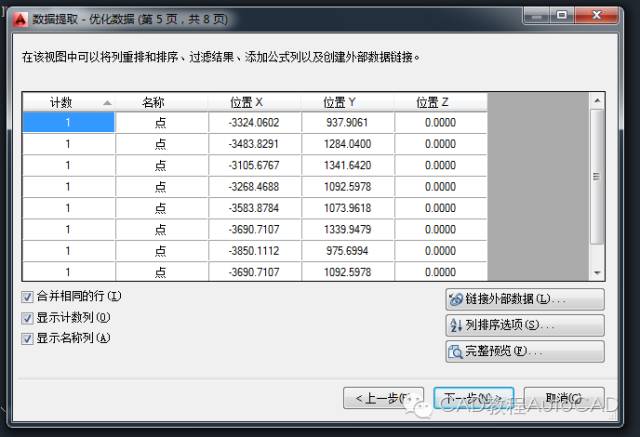The width and height of the screenshot is (640, 437).
Task: Click cell value 975.6994
Action: tap(347, 251)
